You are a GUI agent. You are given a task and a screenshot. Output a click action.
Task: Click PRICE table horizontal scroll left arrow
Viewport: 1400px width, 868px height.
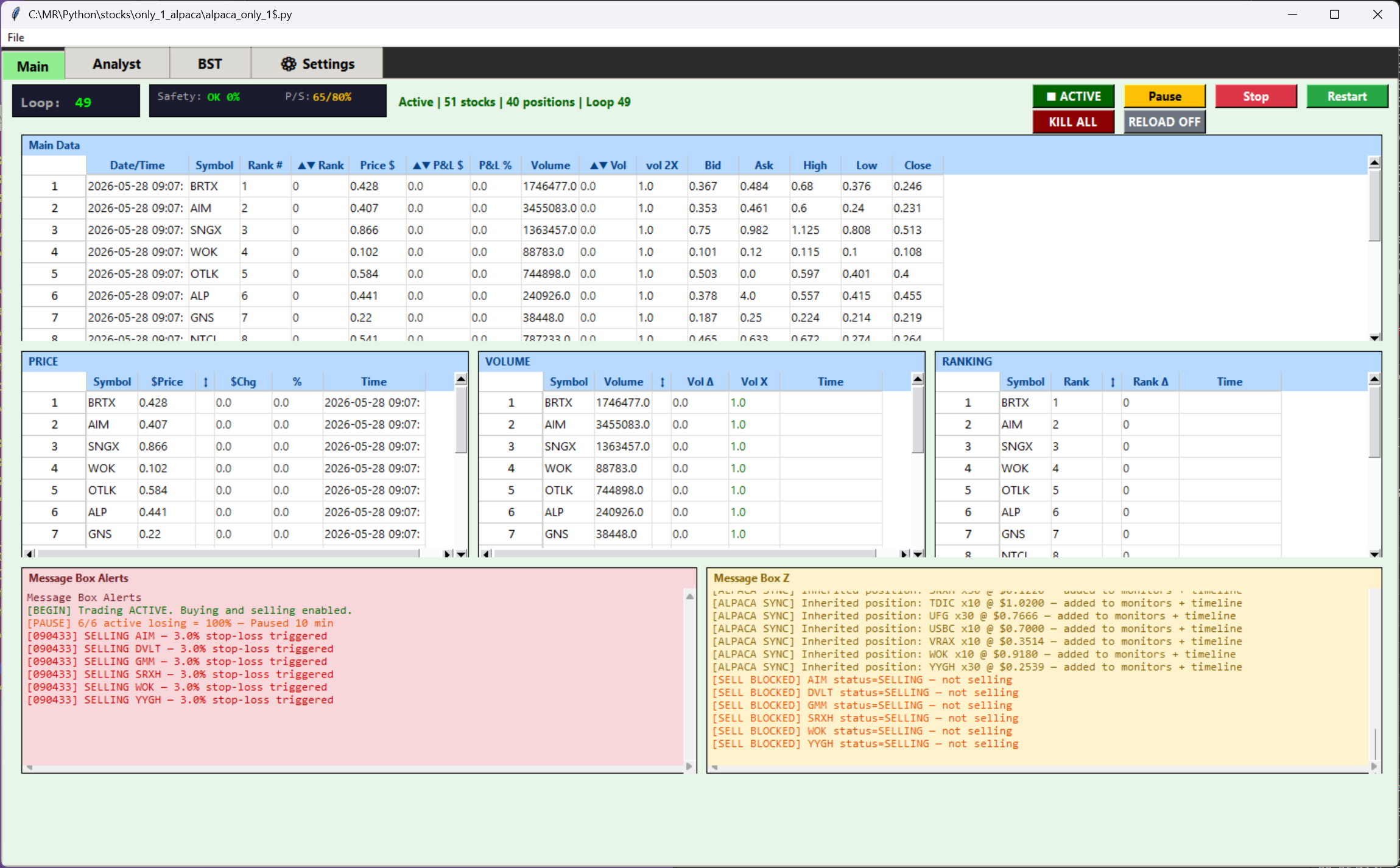pos(29,554)
